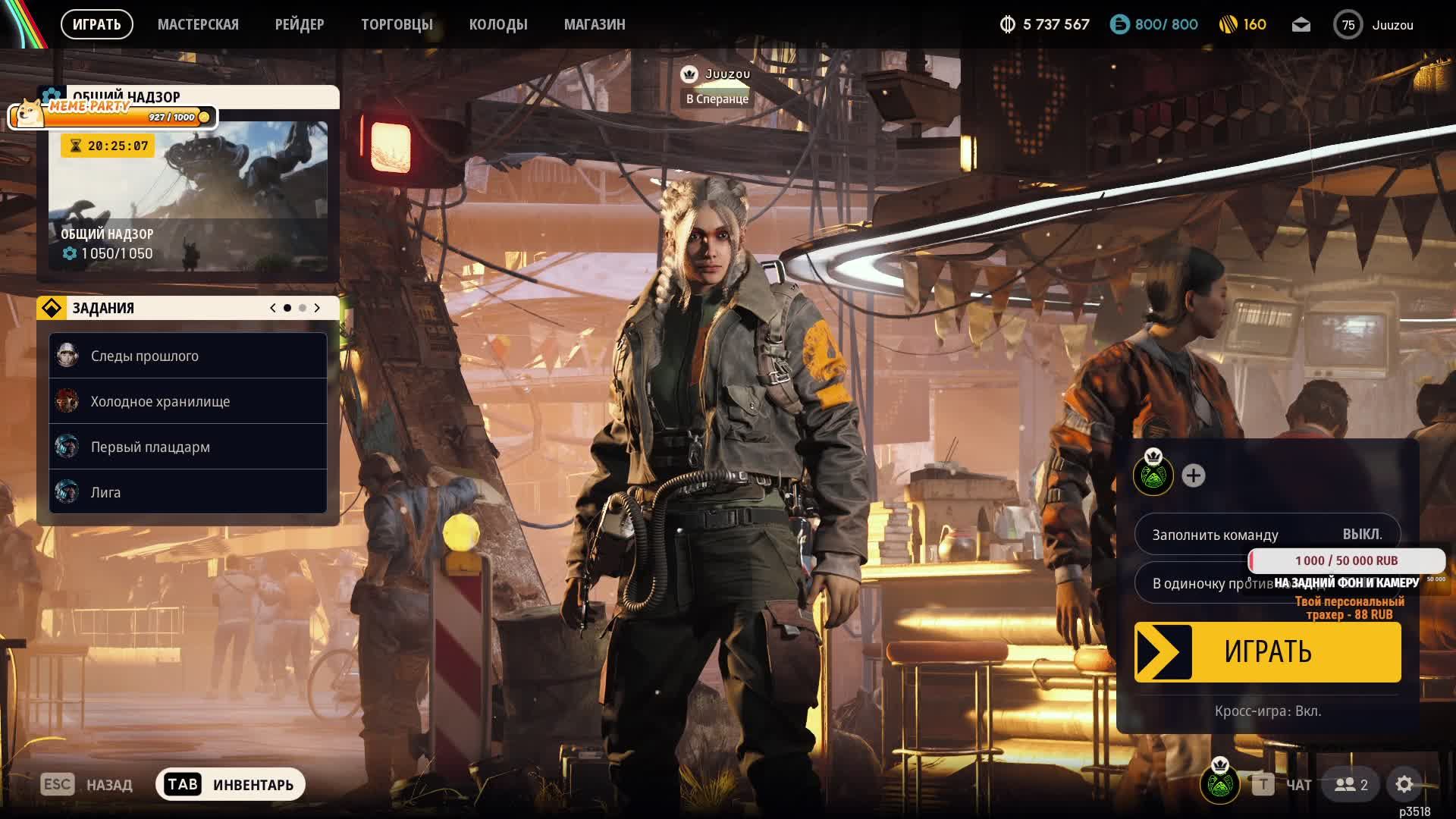Image resolution: width=1456 pixels, height=819 pixels.
Task: Toggle Кросс-игра setting
Action: [1267, 711]
